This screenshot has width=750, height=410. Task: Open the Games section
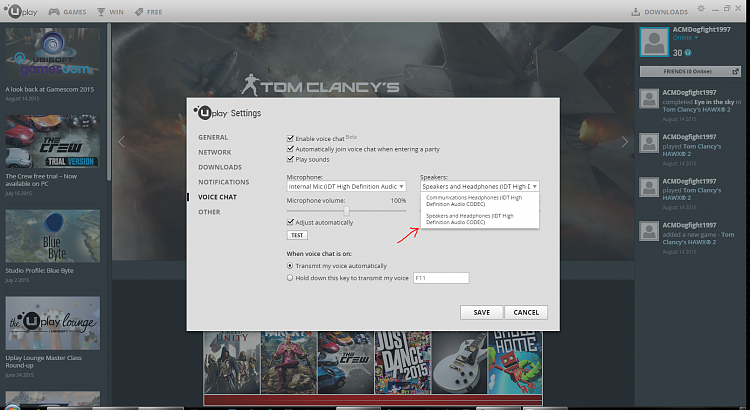pyautogui.click(x=67, y=12)
